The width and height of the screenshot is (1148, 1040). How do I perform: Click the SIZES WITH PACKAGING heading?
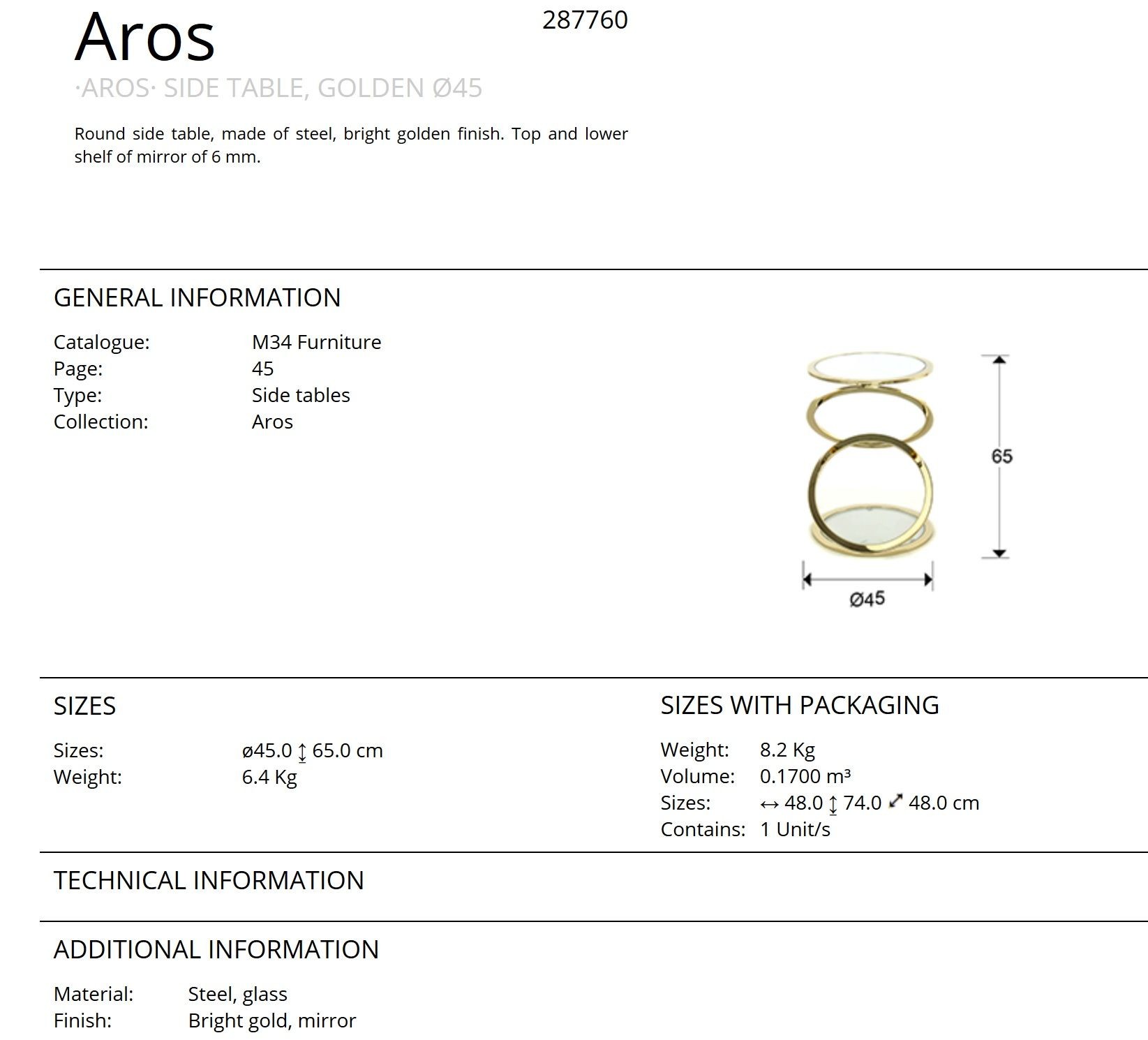pos(800,706)
